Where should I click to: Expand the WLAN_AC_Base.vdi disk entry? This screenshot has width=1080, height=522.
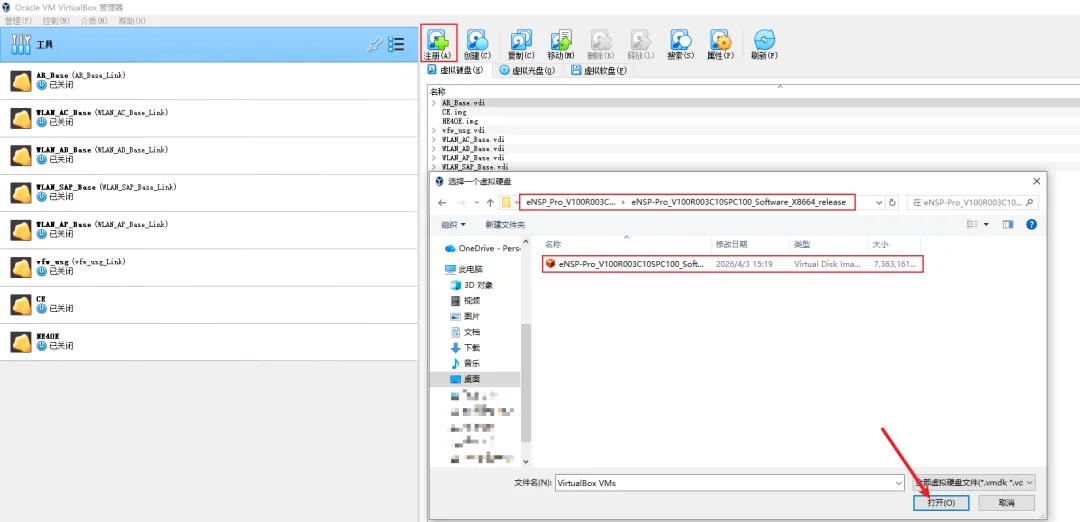coord(434,139)
